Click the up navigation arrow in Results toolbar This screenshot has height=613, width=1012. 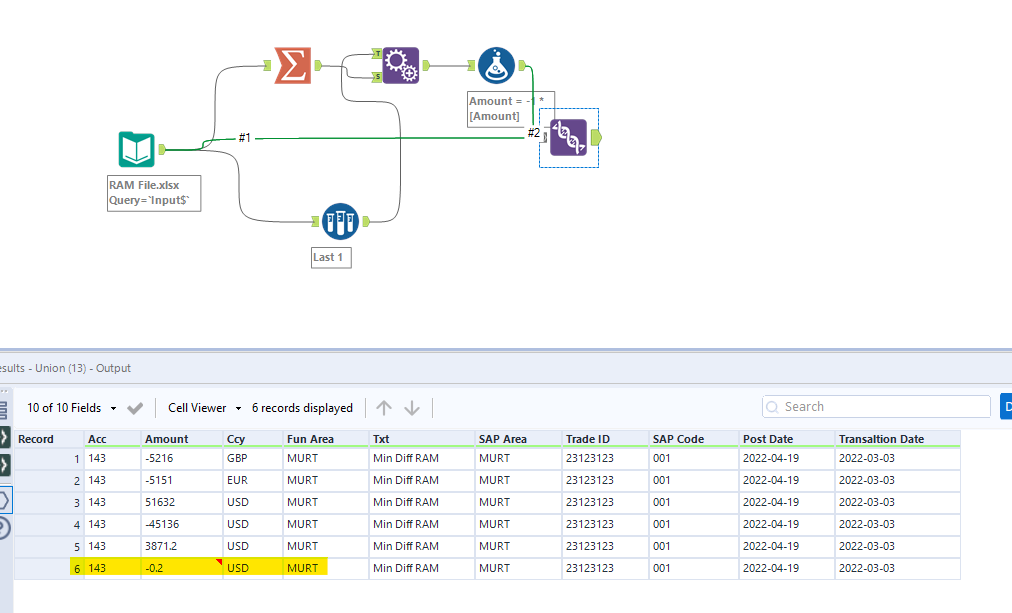(x=384, y=407)
